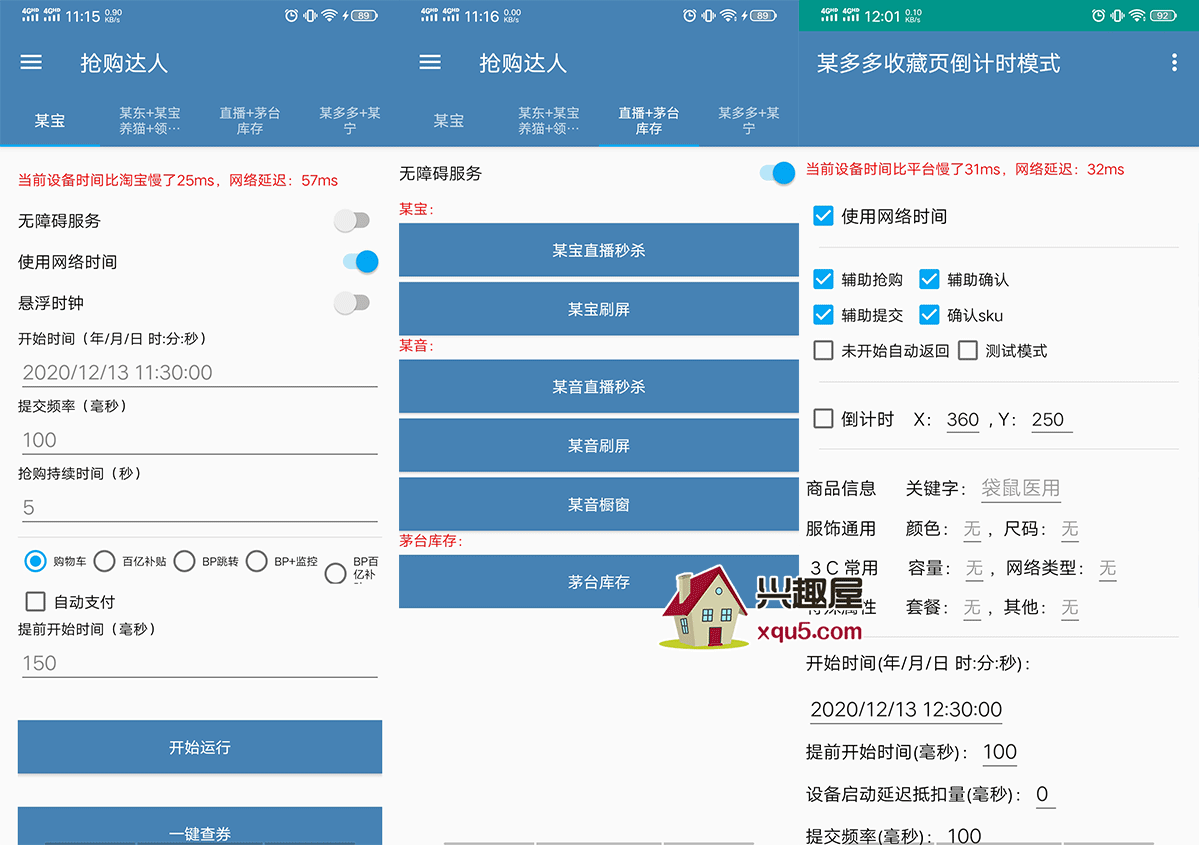Edit 套餐 field
The image size is (1200, 845).
[x=972, y=608]
